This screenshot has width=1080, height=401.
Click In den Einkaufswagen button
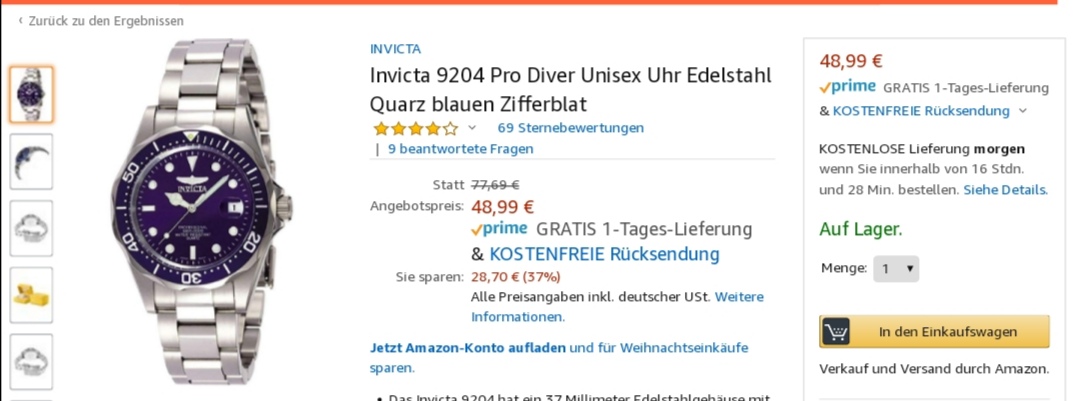tap(947, 331)
